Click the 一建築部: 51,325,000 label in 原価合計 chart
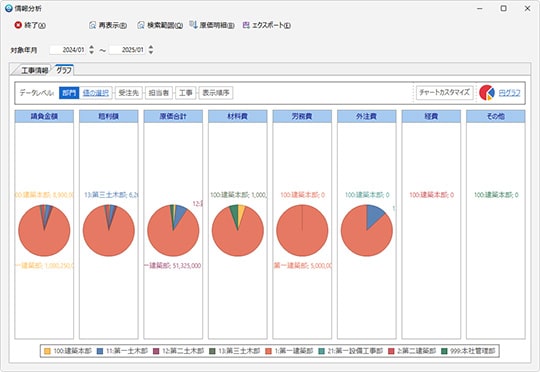 pos(173,266)
